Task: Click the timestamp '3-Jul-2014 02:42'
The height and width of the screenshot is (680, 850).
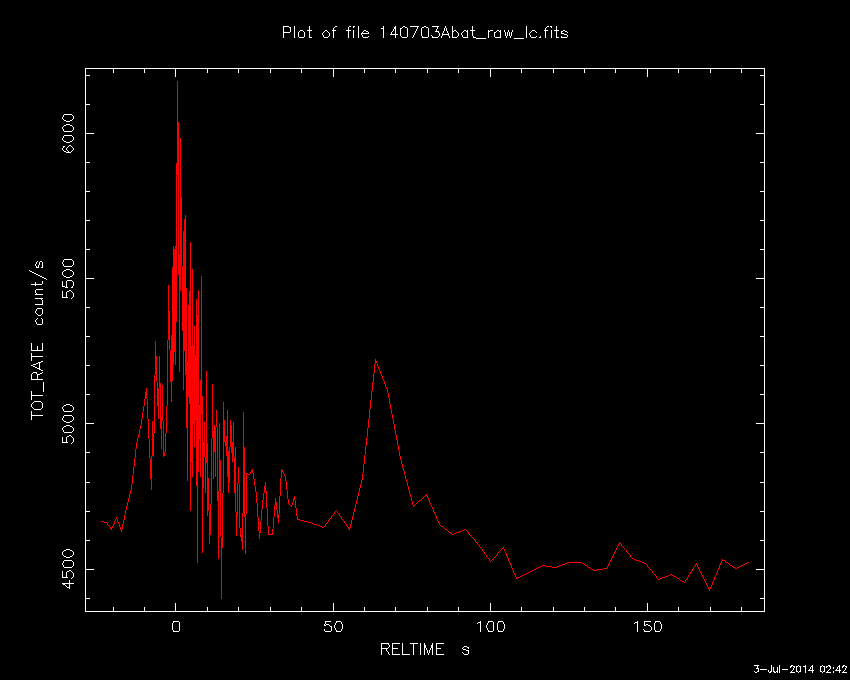Action: coord(800,669)
